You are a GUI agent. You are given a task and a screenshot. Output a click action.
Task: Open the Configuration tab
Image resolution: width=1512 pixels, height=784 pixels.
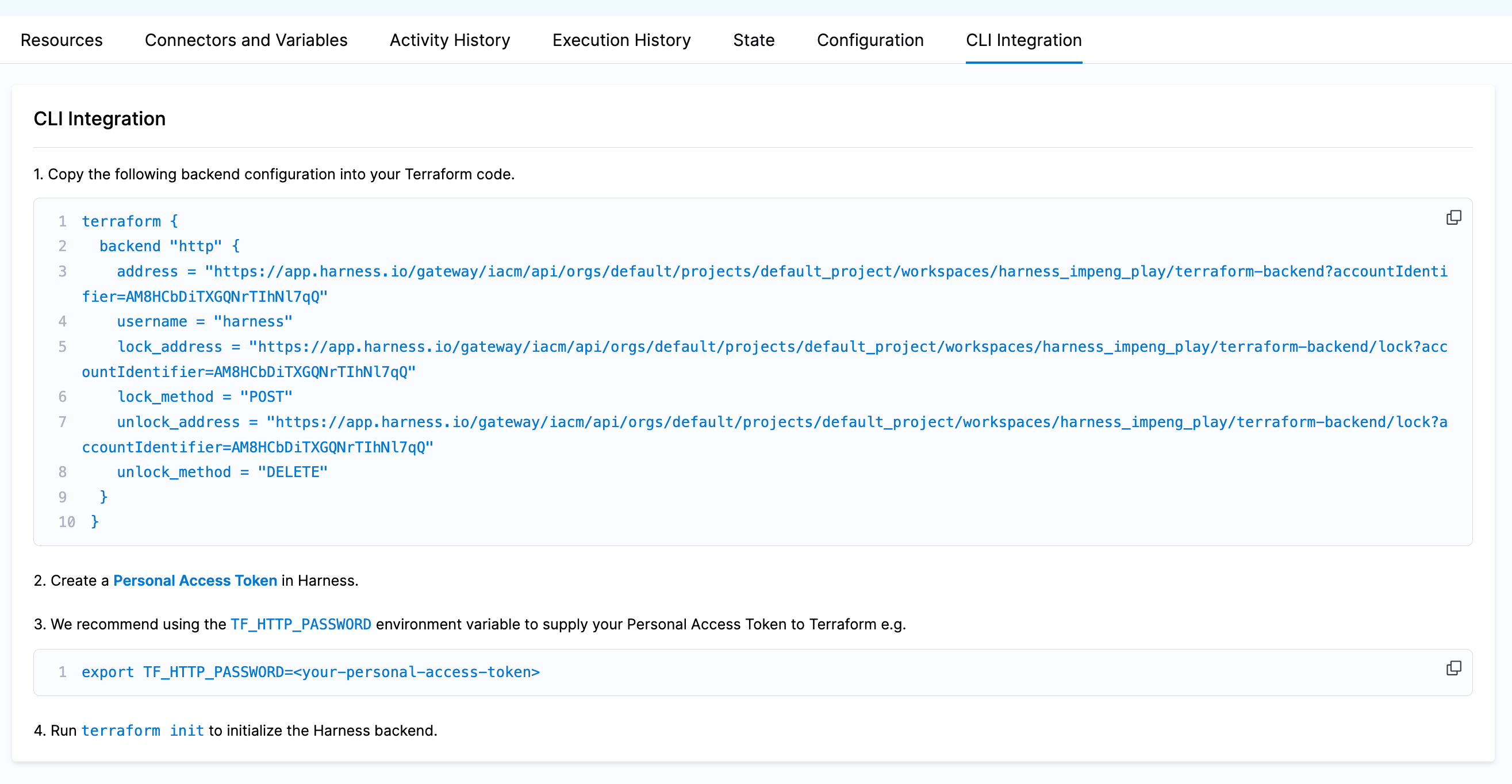[870, 40]
